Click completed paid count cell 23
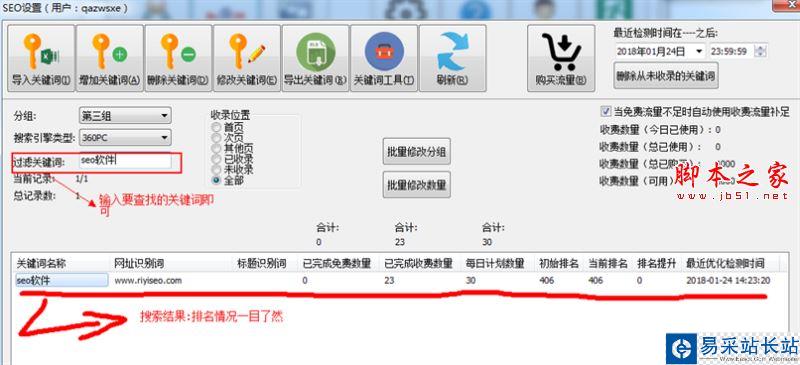The image size is (800, 365). click(x=389, y=280)
